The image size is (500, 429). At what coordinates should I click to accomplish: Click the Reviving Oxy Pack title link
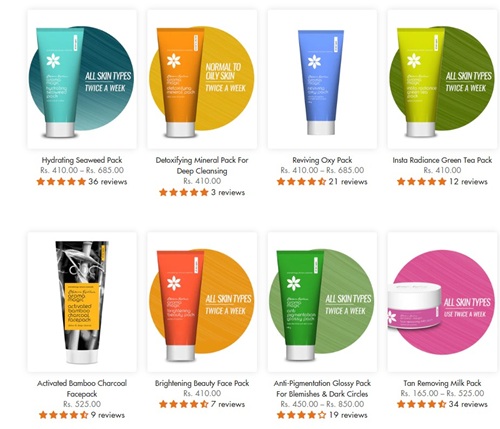(x=322, y=160)
